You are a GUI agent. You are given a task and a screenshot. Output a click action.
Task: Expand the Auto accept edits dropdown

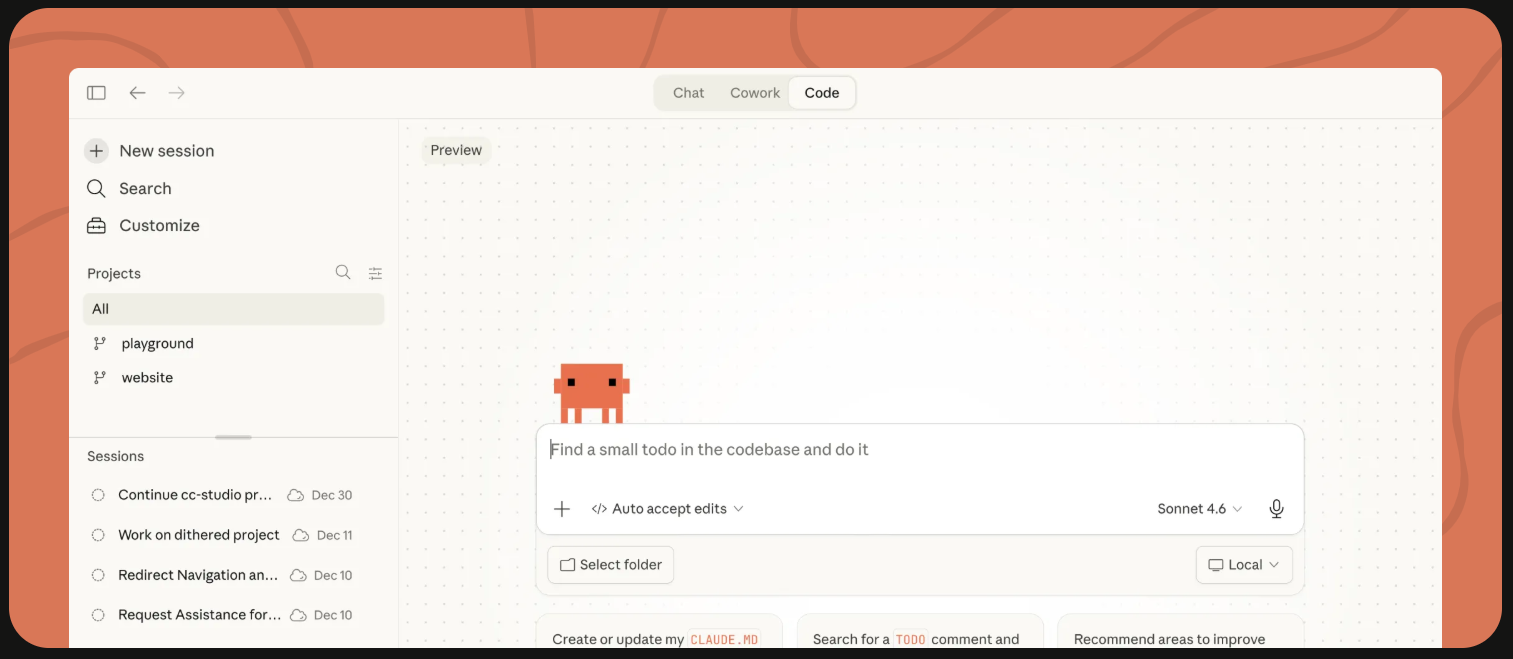(x=668, y=509)
